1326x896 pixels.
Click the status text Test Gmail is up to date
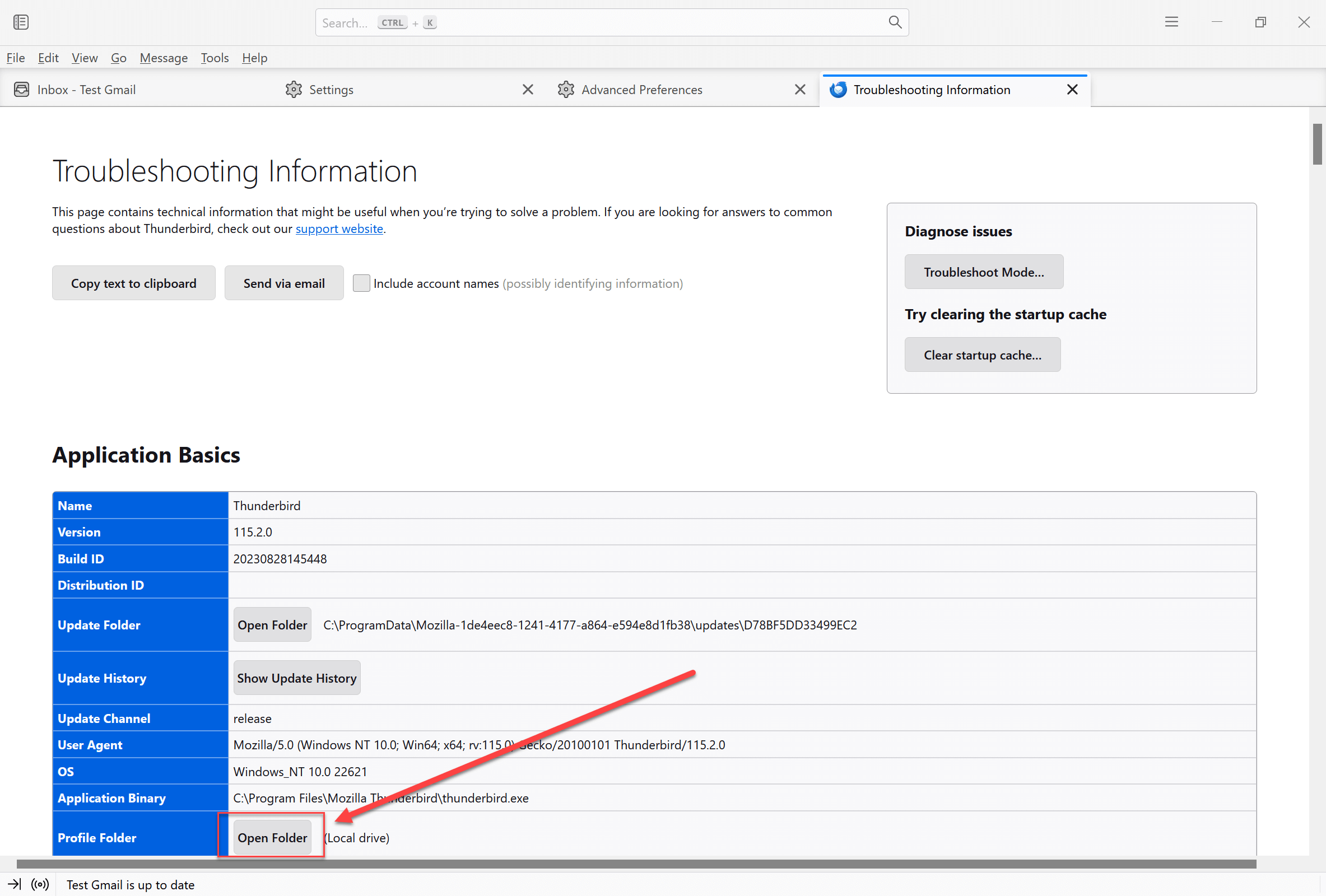[130, 885]
